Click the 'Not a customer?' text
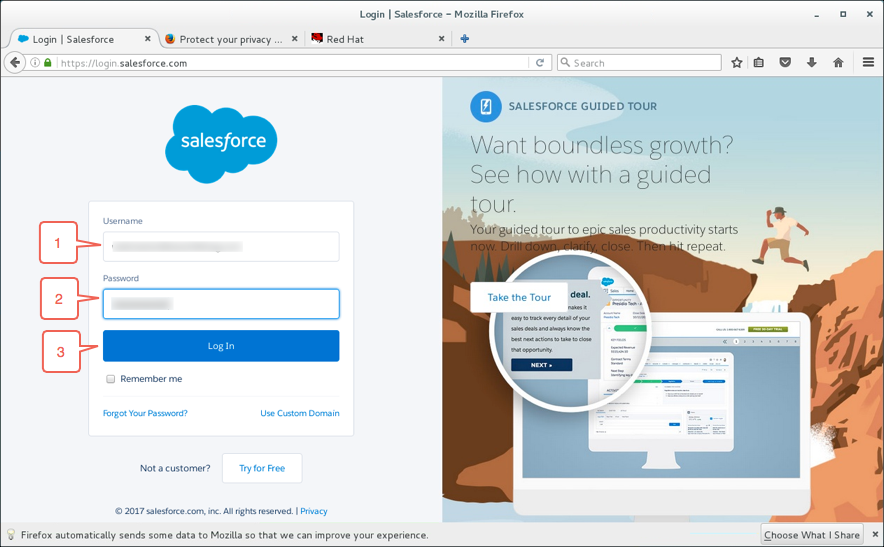This screenshot has width=884, height=547. [x=175, y=468]
